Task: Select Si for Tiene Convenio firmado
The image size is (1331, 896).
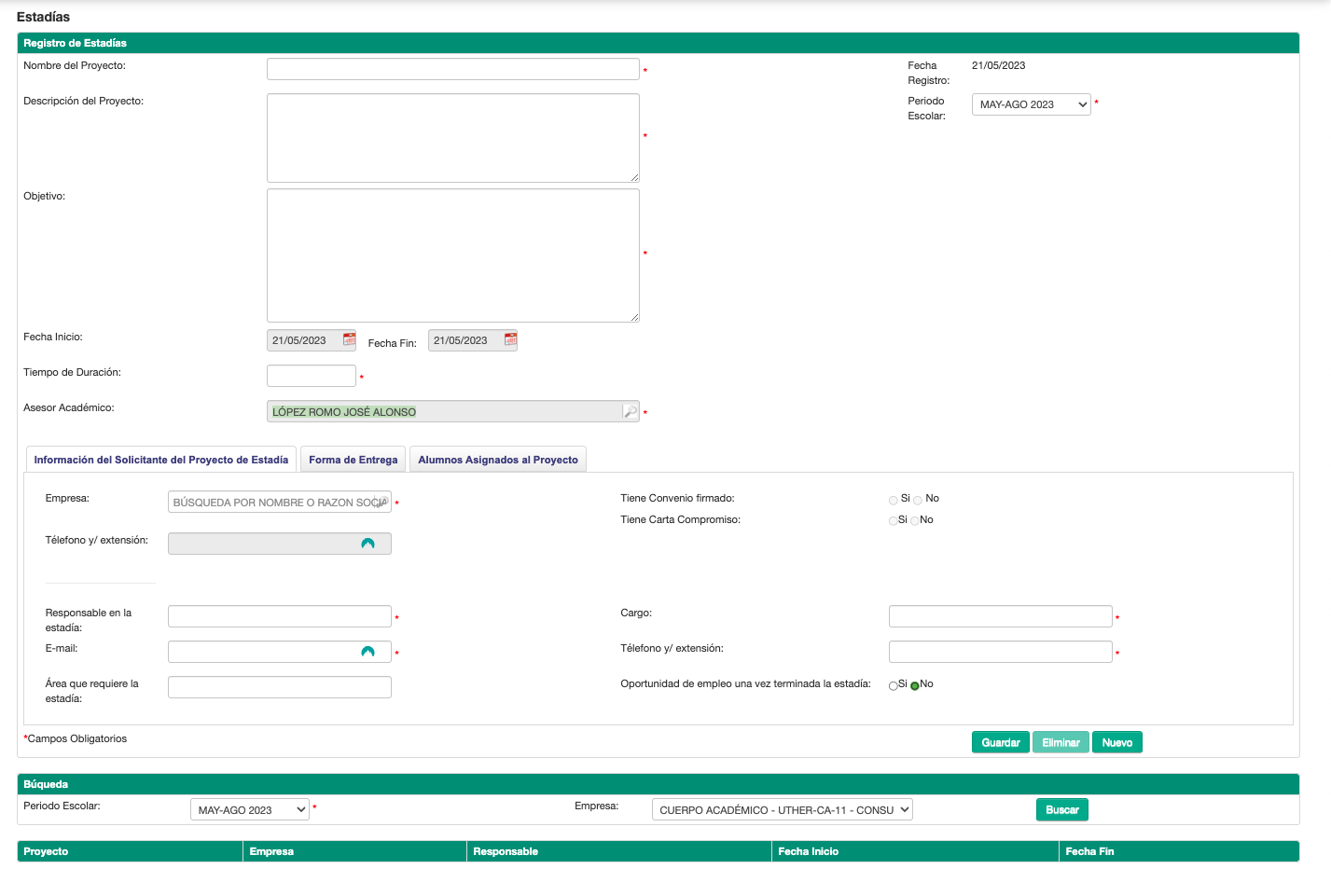Action: 894,500
